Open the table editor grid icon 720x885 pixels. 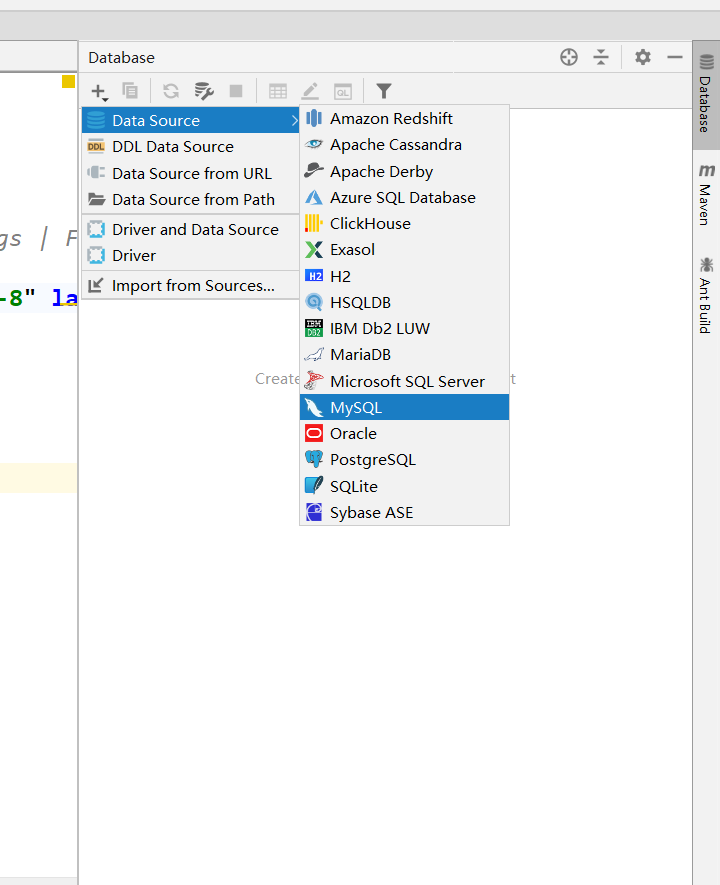point(278,91)
